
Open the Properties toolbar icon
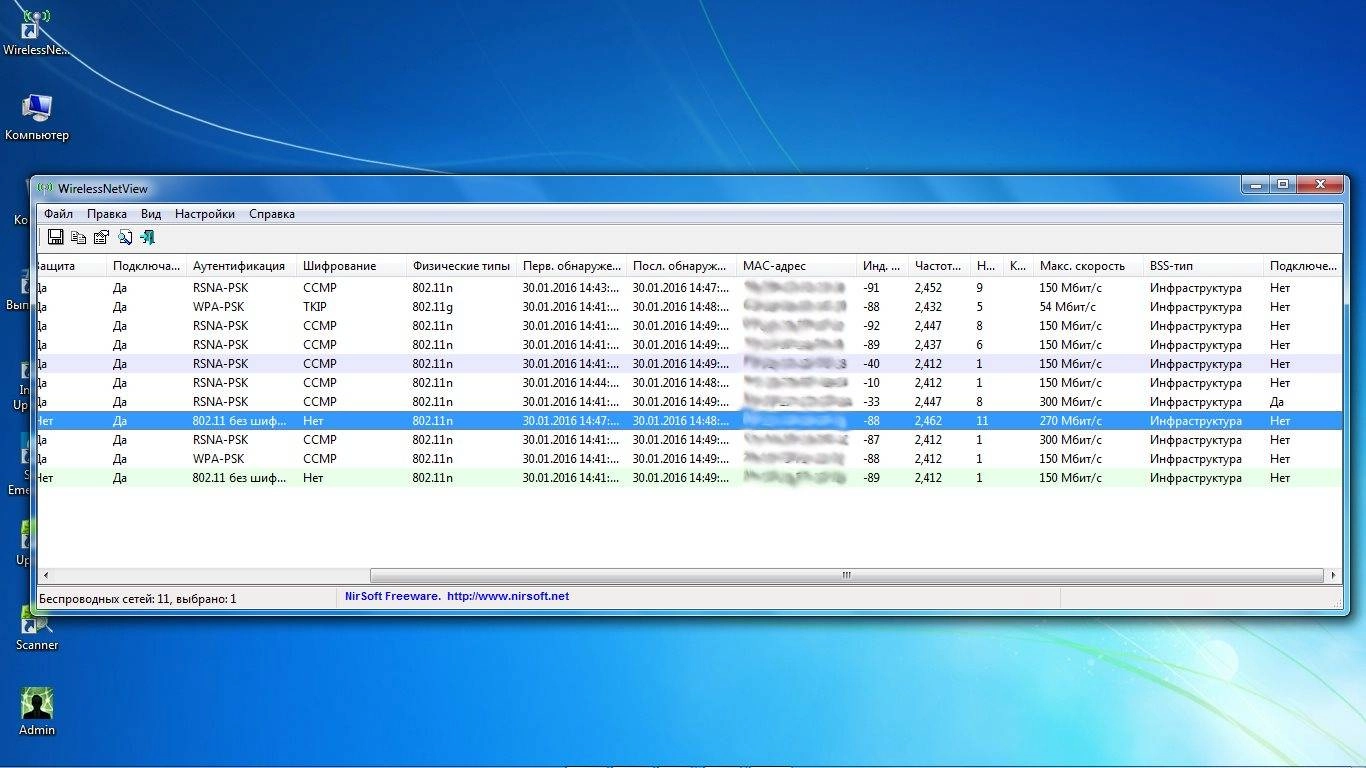point(101,238)
